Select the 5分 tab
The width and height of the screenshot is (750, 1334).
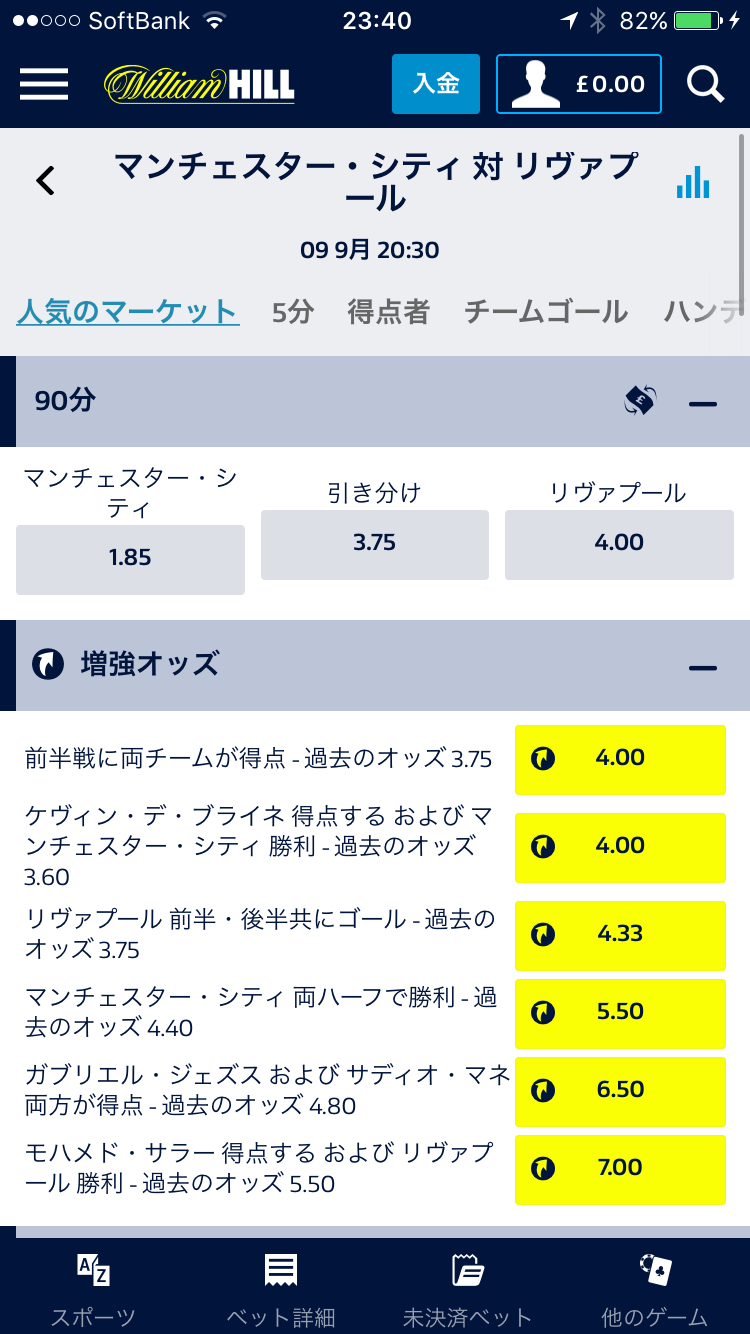tap(293, 312)
